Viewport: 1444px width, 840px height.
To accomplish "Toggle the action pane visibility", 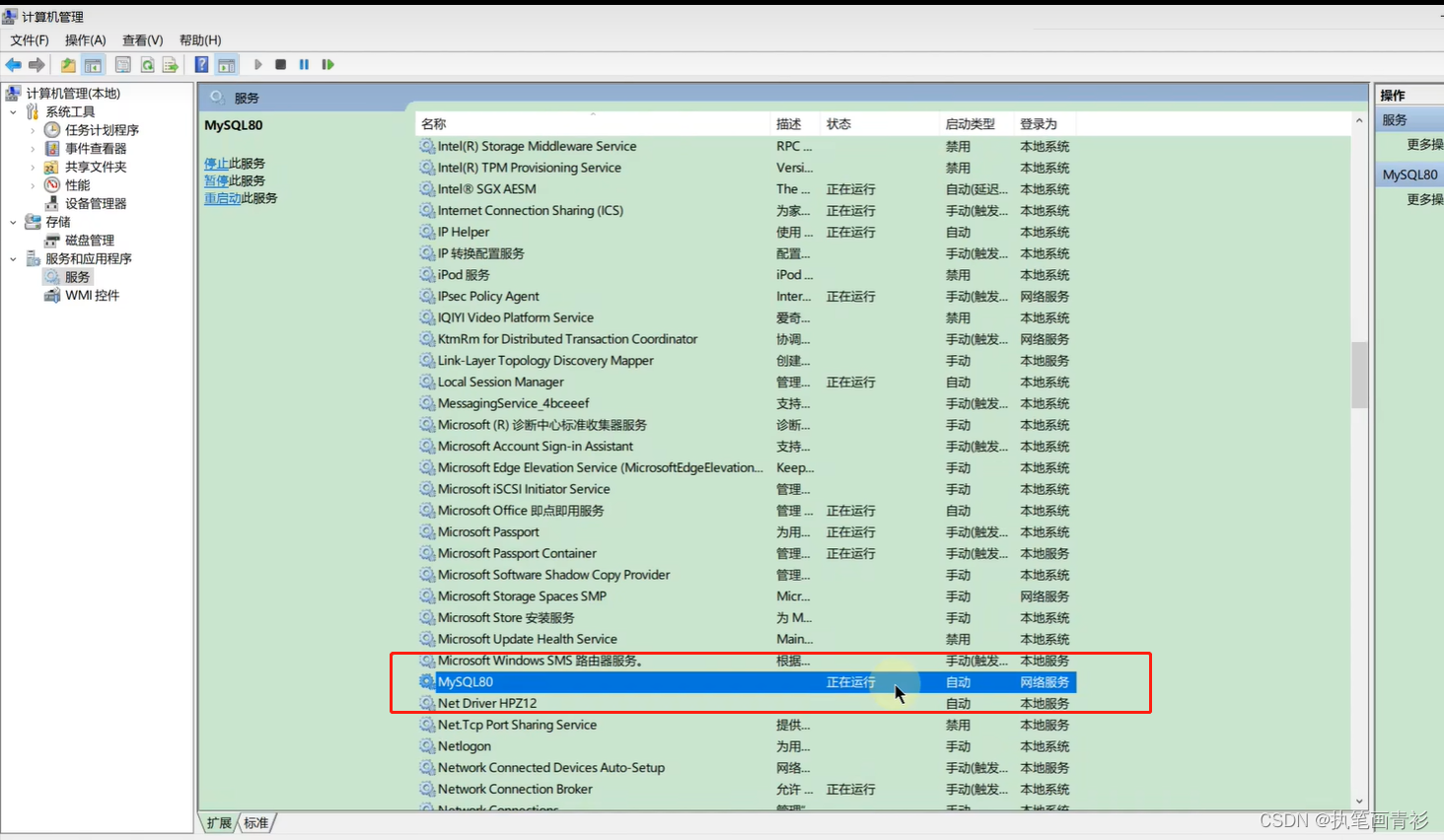I will (227, 64).
